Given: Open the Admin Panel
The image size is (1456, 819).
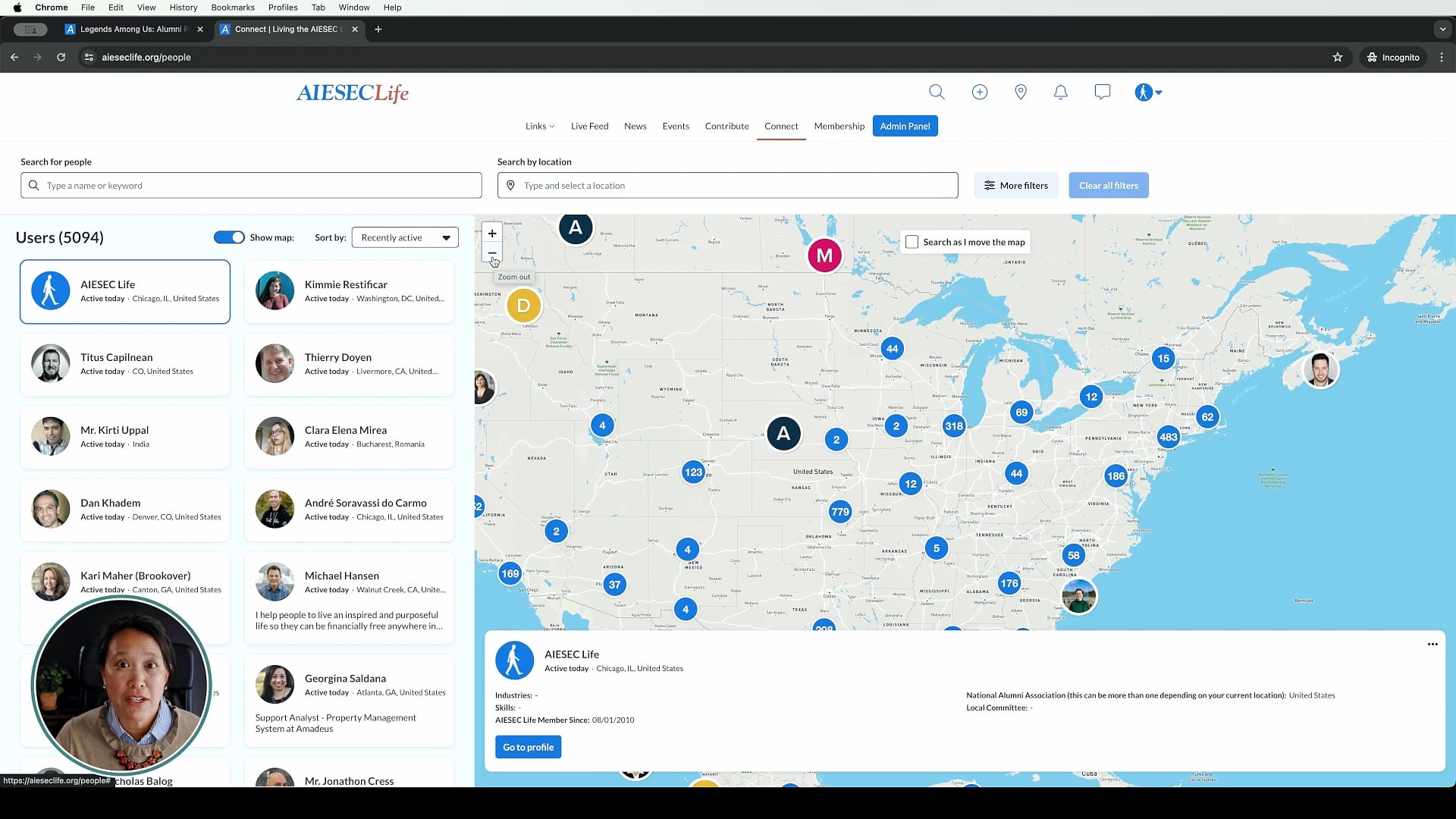Looking at the screenshot, I should 905,126.
